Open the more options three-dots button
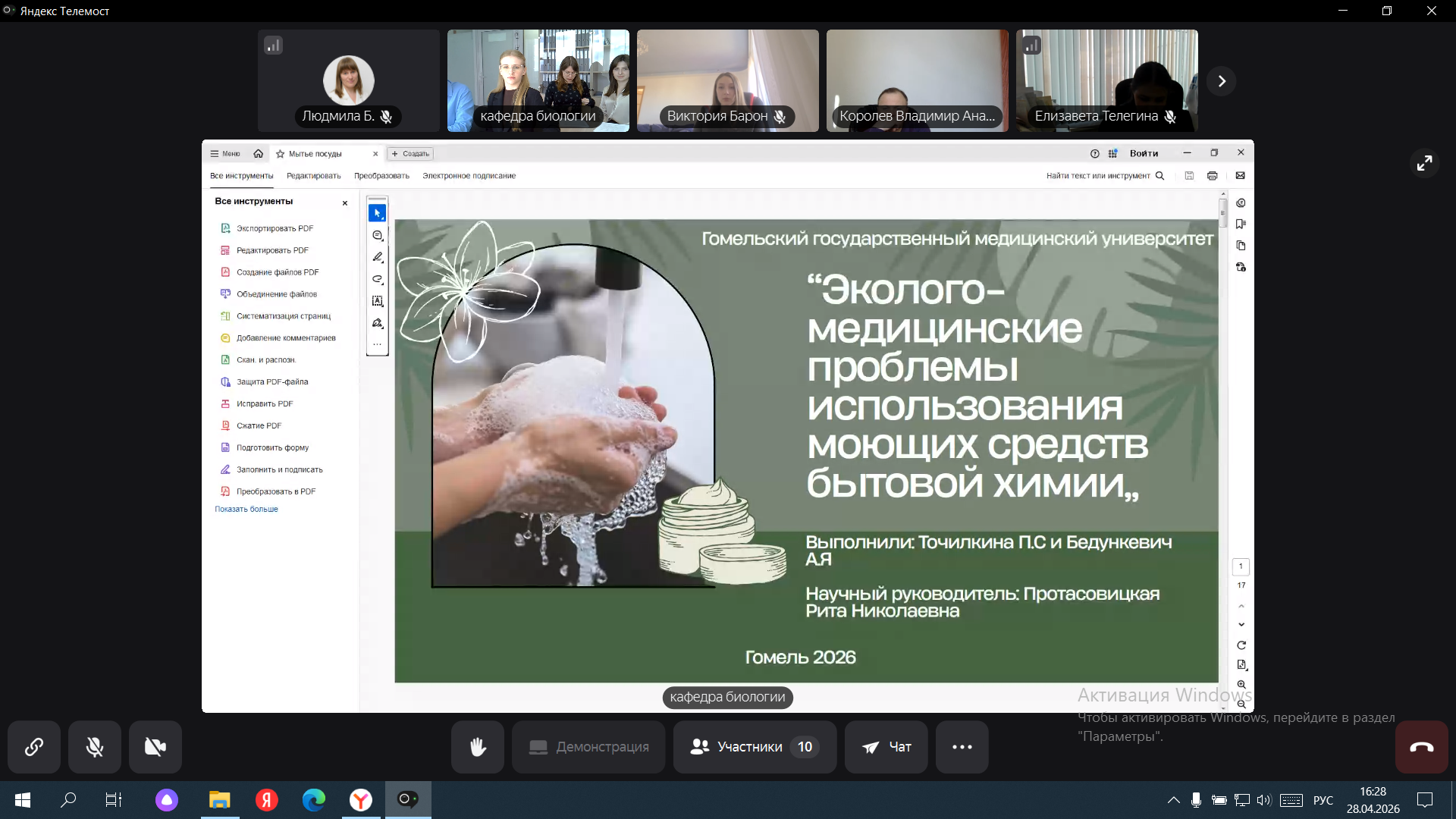The image size is (1456, 819). 962,747
